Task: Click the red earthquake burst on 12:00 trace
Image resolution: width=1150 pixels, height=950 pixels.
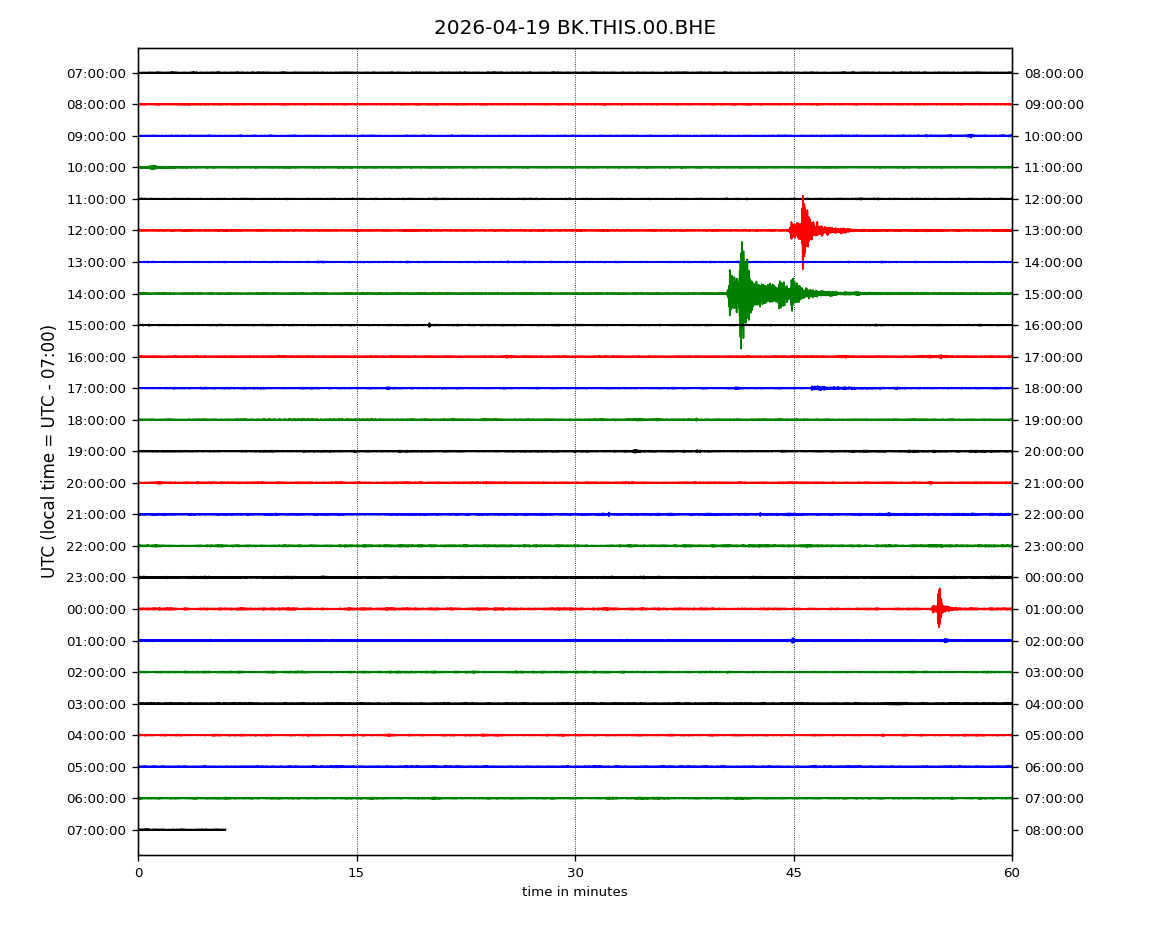Action: pyautogui.click(x=804, y=231)
